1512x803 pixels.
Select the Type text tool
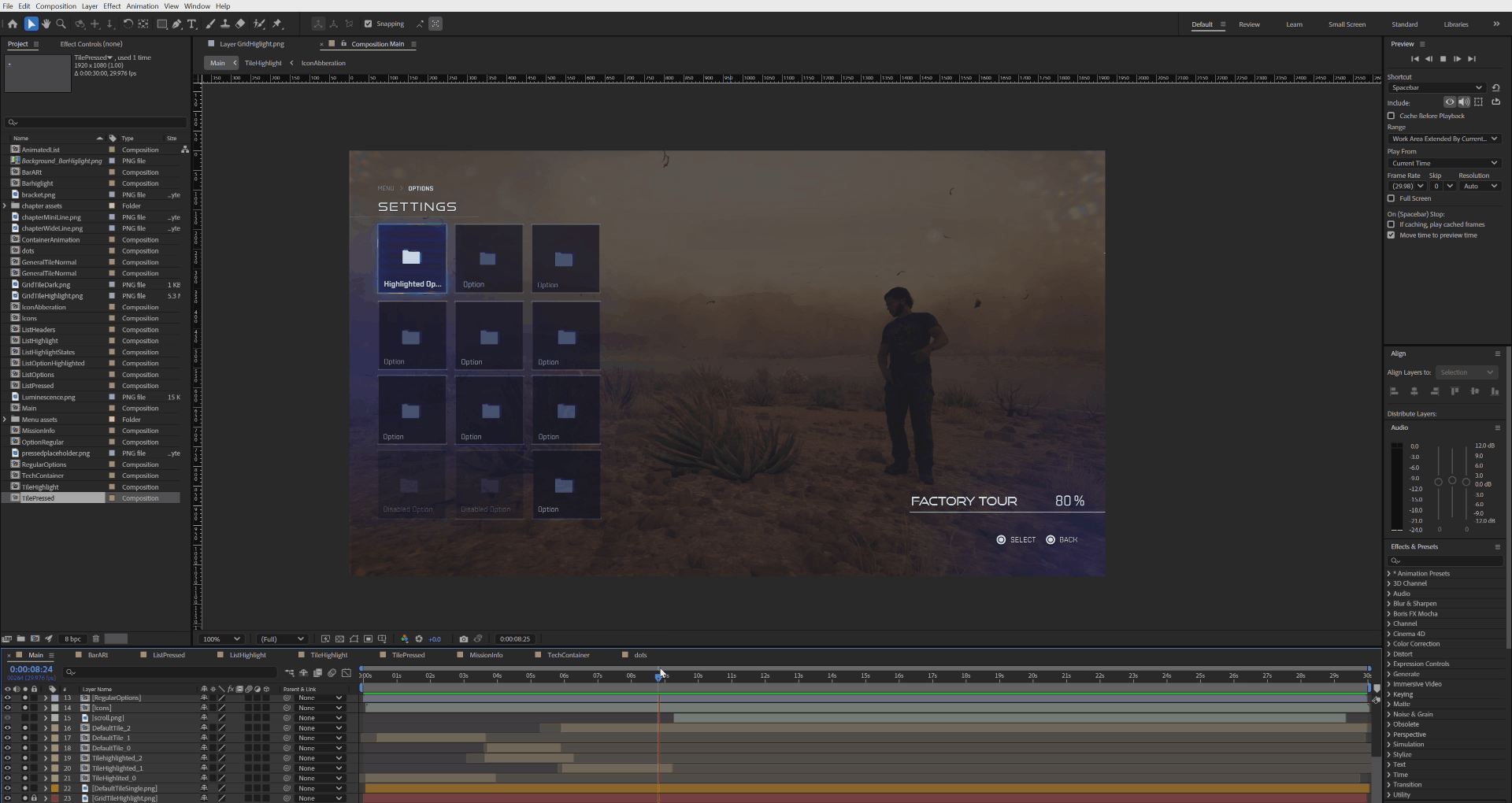[x=191, y=24]
